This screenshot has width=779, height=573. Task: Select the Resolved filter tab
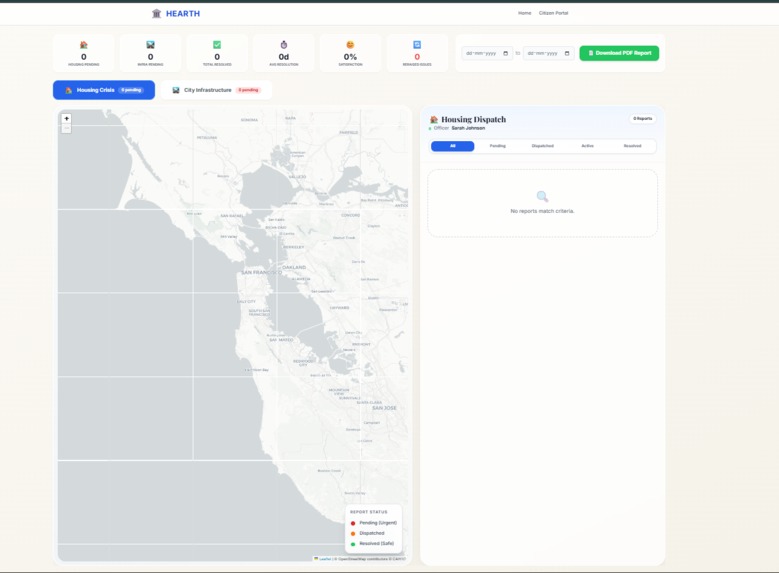pos(632,146)
